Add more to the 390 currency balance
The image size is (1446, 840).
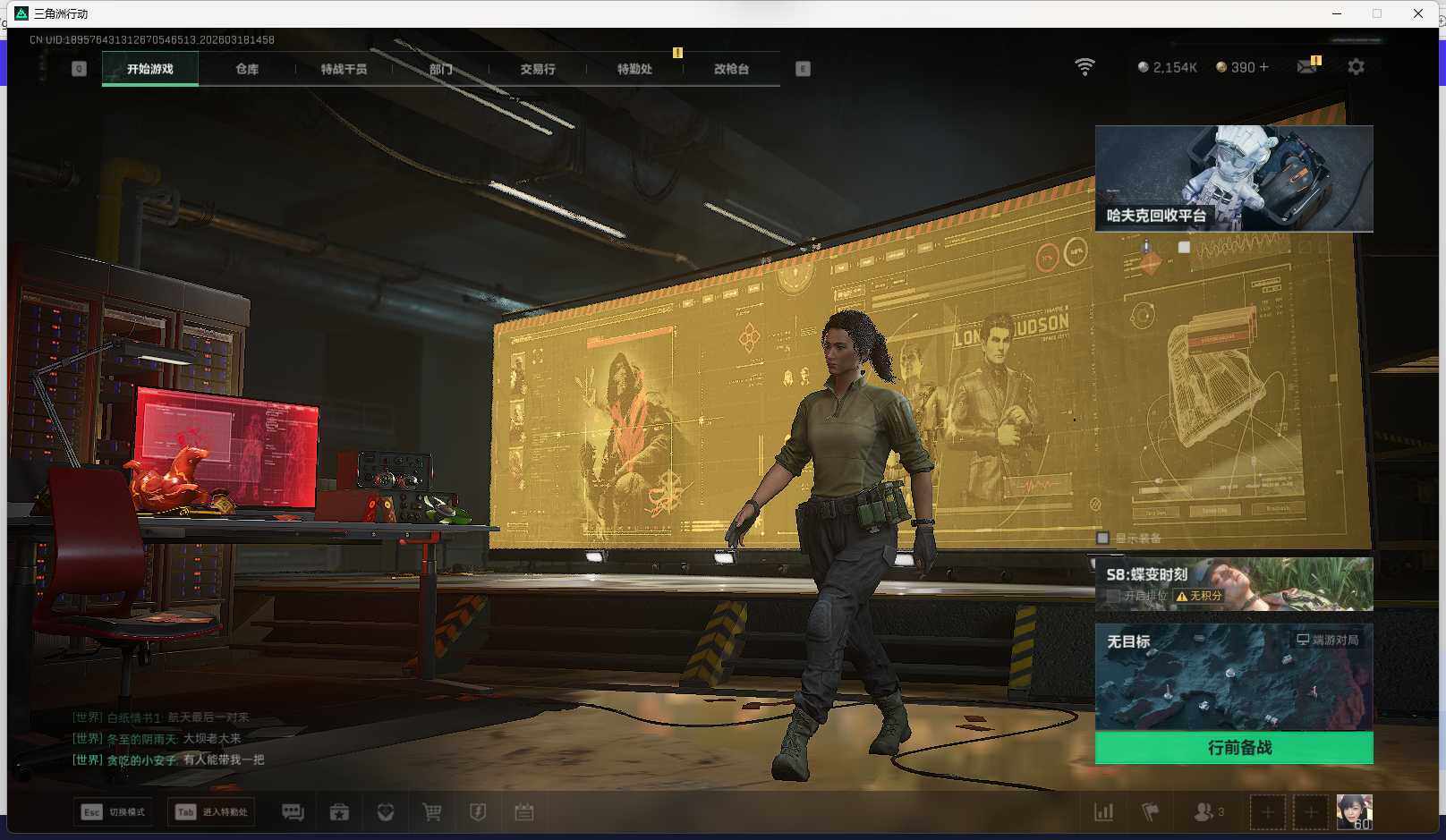(1263, 67)
